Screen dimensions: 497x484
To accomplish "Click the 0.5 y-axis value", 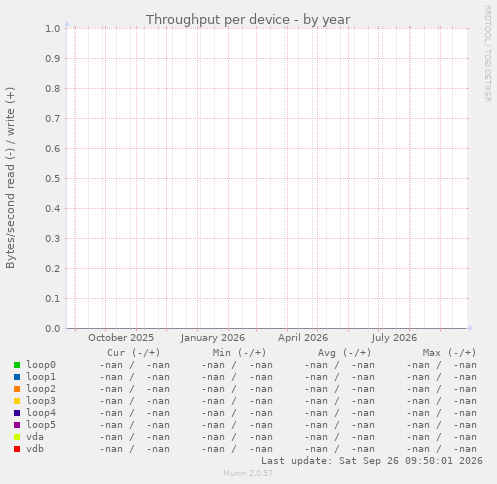I will pos(53,178).
